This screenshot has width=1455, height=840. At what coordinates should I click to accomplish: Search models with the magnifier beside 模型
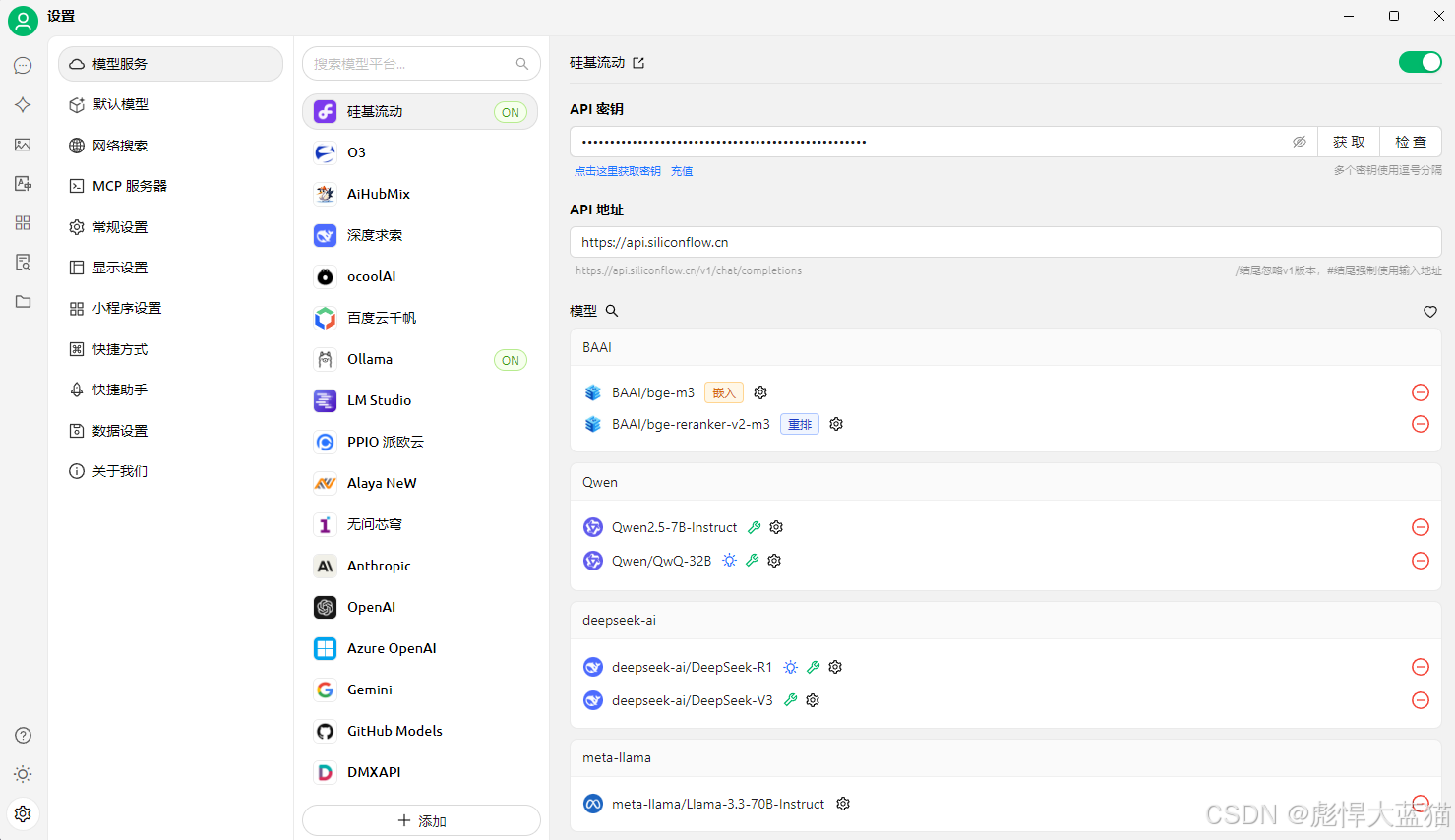click(x=612, y=311)
